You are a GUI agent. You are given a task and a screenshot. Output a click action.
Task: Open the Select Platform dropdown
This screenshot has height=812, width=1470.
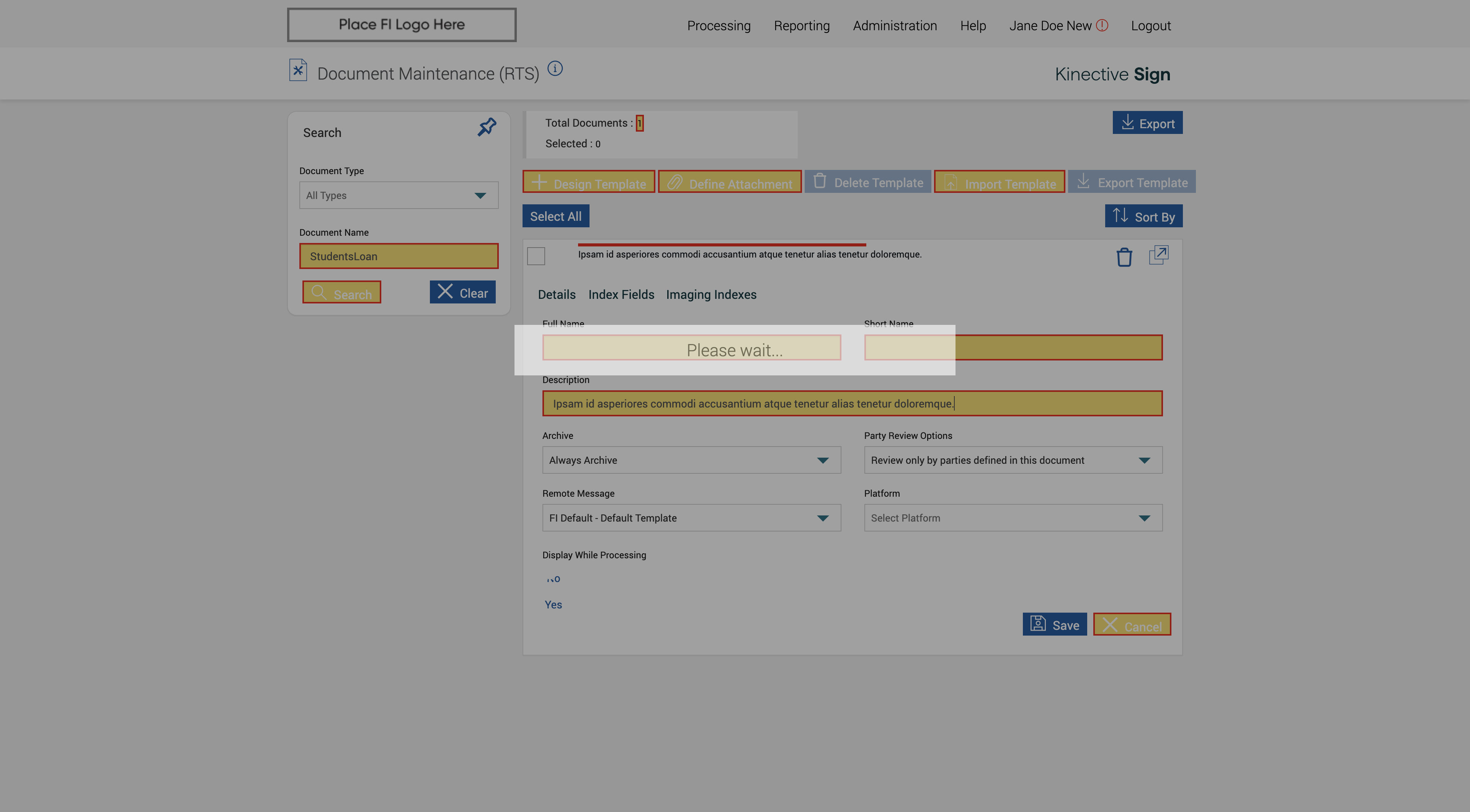coord(1012,518)
